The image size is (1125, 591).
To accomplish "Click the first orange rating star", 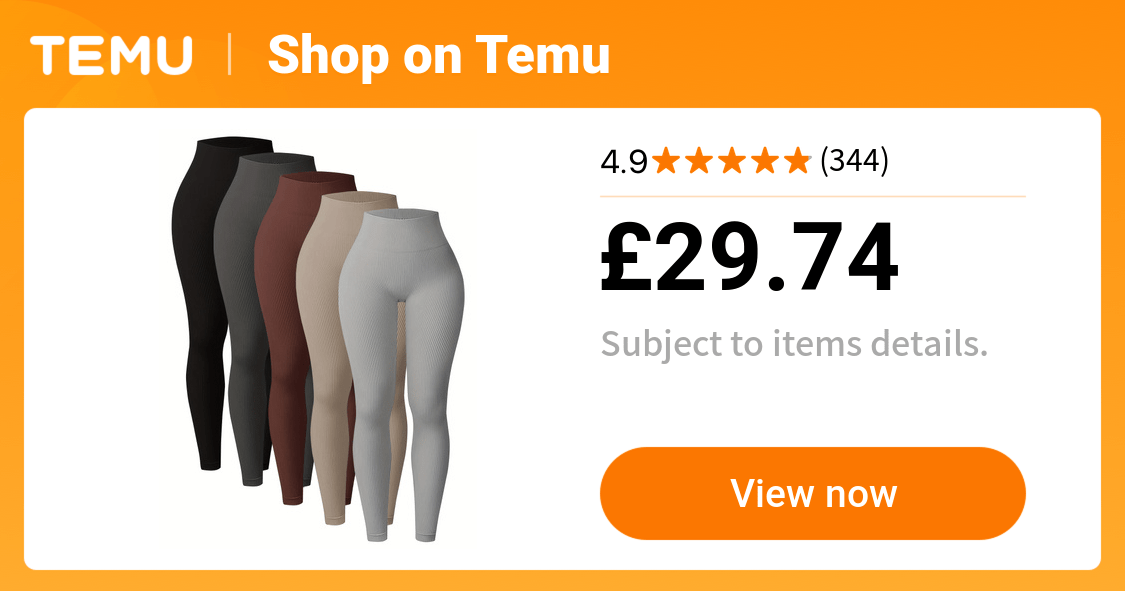I will 666,161.
